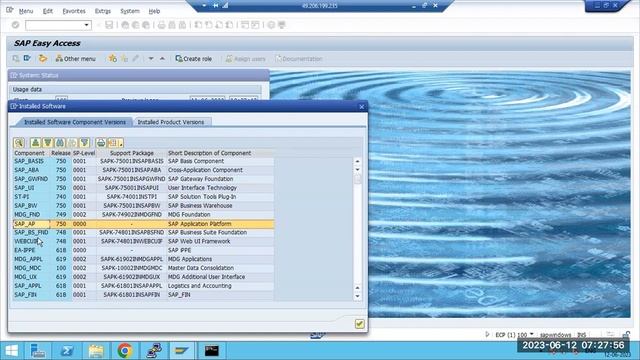Screen dimensions: 640x360
Task: Click the Create role button
Action: 193,59
